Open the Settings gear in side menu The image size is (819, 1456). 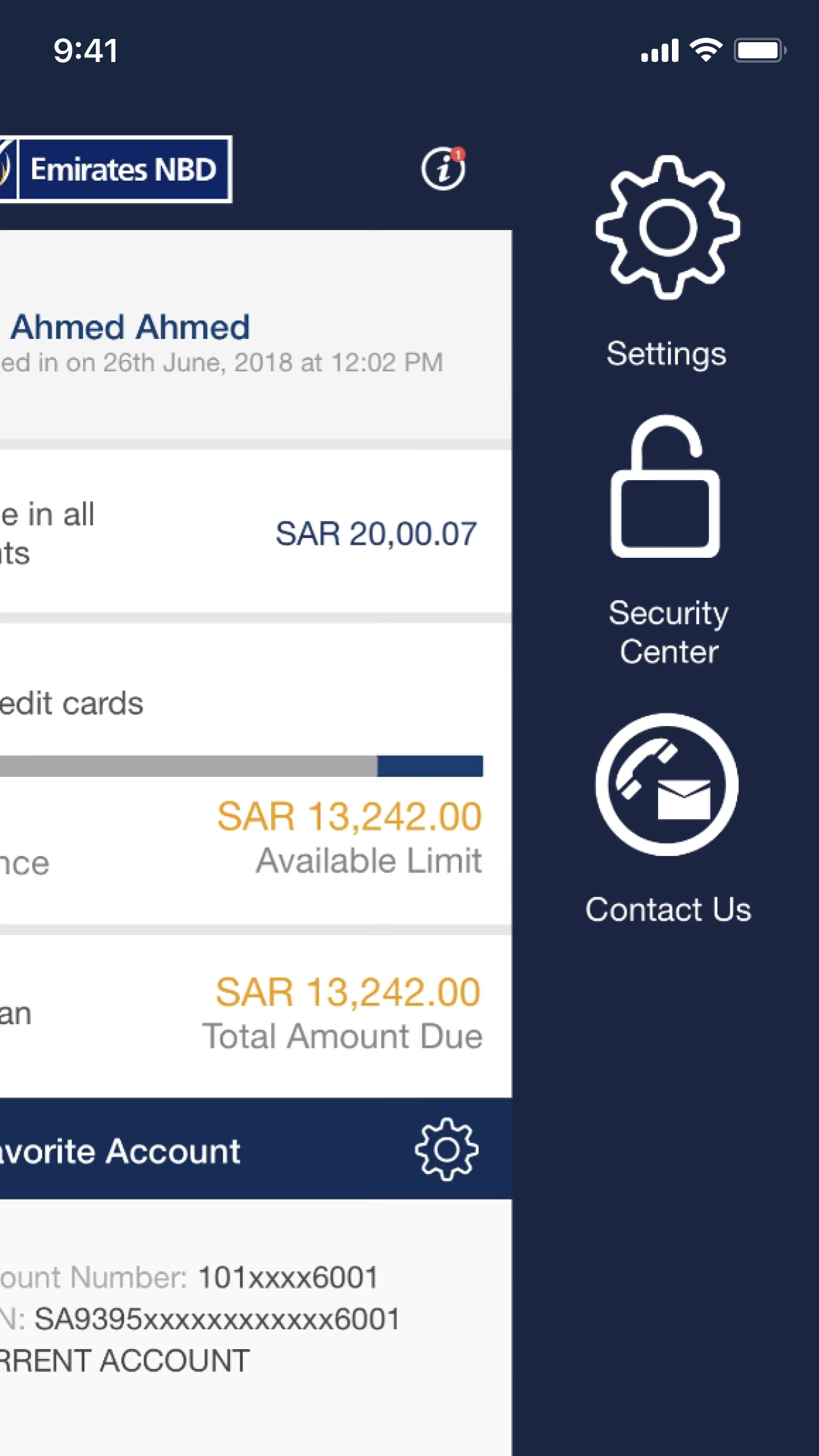(x=666, y=228)
